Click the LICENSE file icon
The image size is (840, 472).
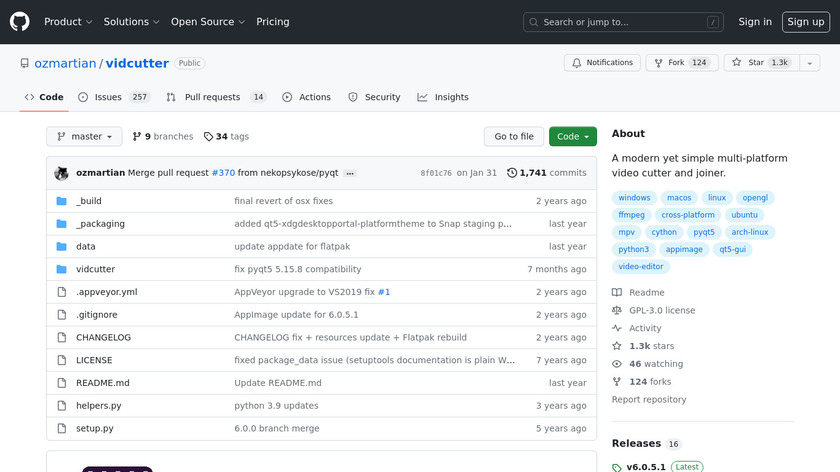62,361
